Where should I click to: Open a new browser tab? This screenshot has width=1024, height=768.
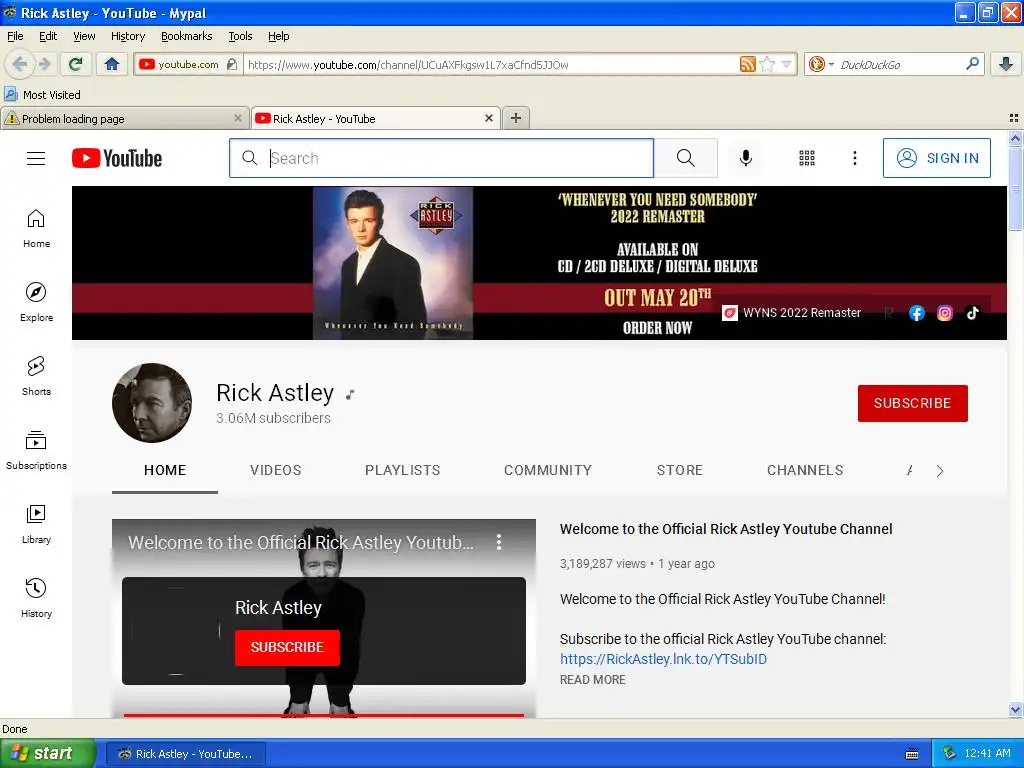tap(516, 118)
